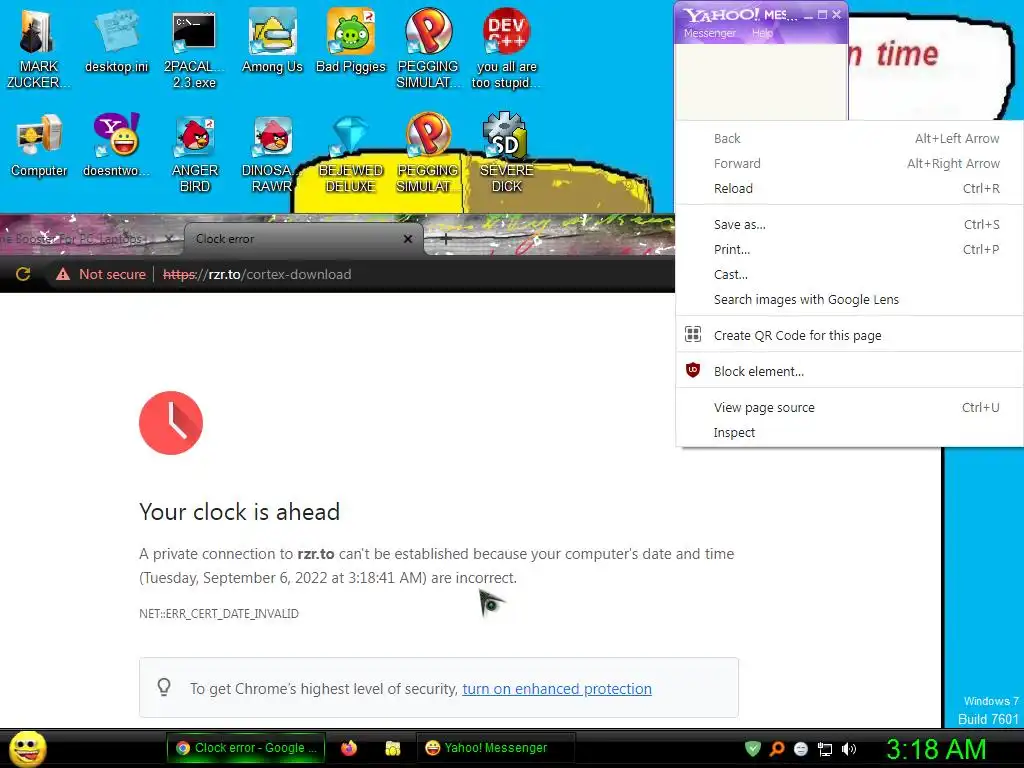The width and height of the screenshot is (1024, 768).
Task: Open the doesntwo Yahoo shortcut icon
Action: point(116,145)
